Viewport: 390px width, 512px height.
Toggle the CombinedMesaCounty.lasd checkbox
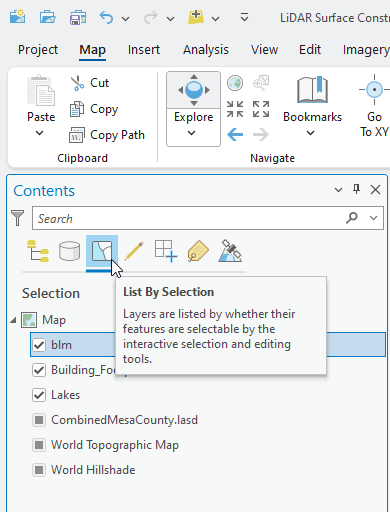(x=39, y=420)
